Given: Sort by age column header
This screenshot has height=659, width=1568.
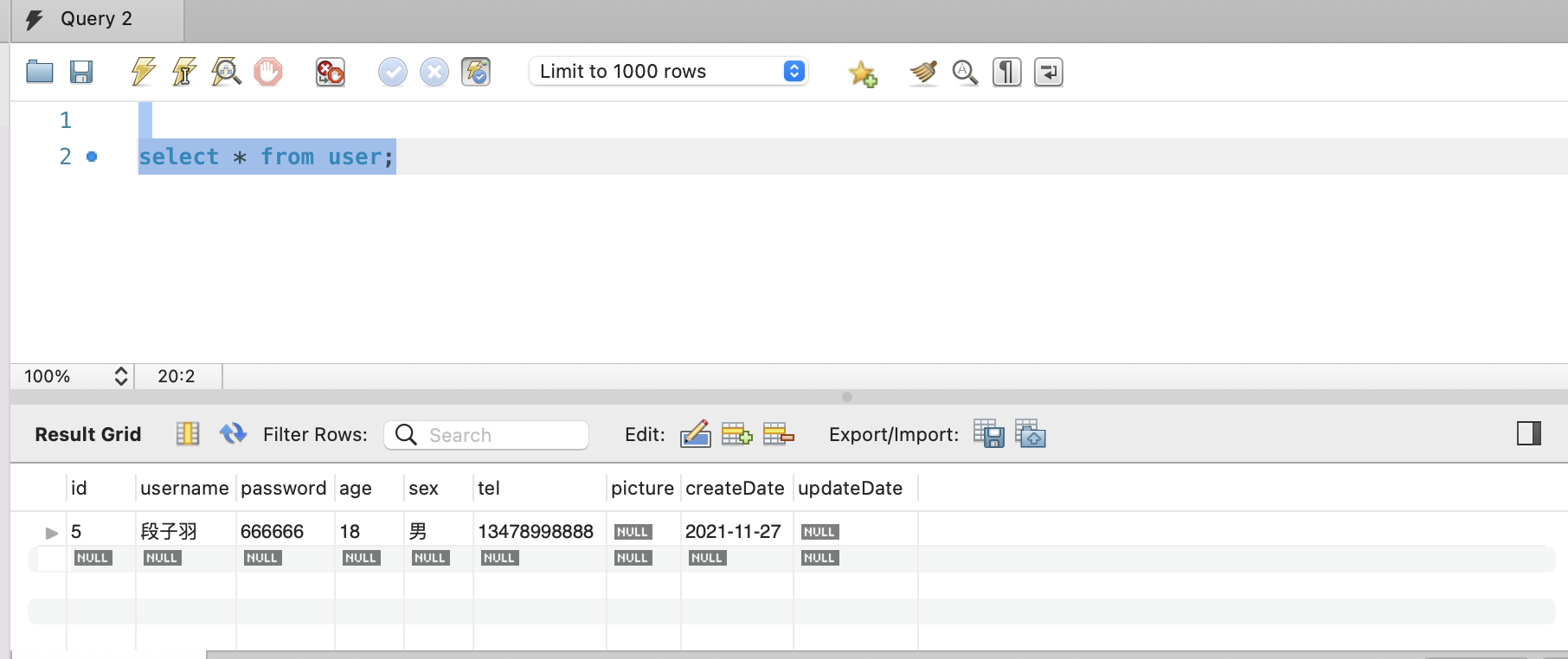Looking at the screenshot, I should (369, 488).
